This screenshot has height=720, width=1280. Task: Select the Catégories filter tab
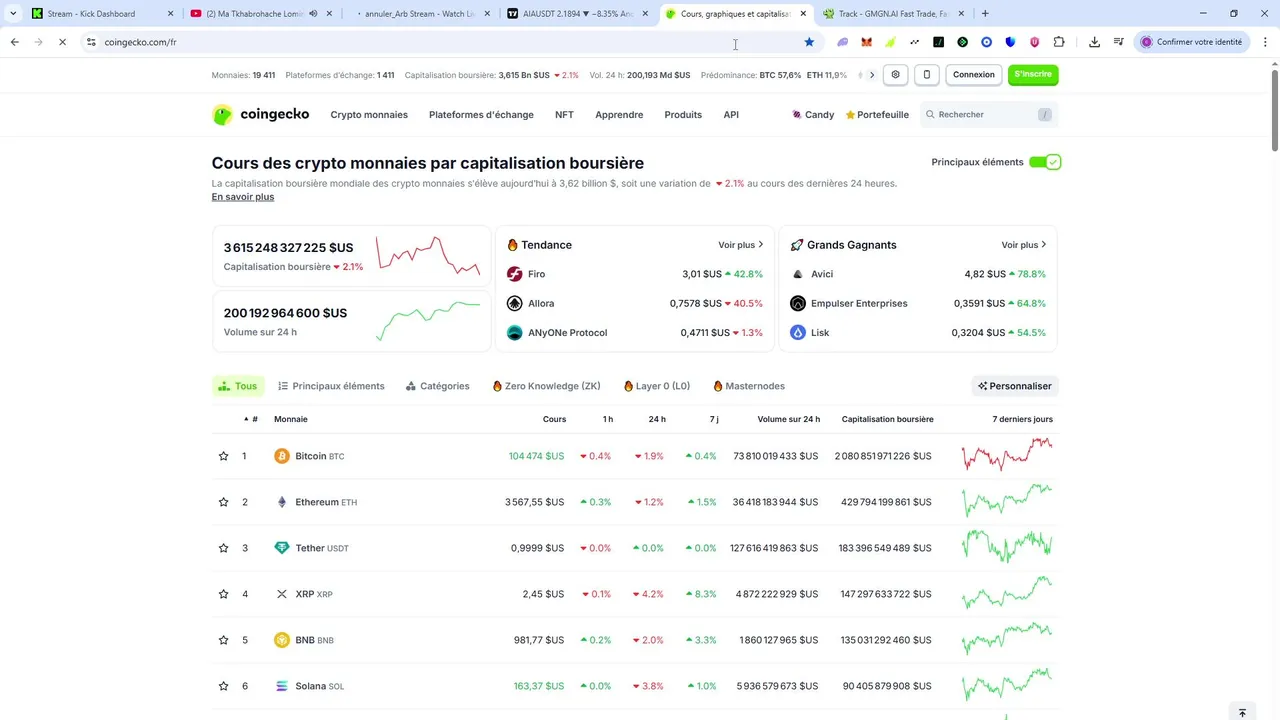(437, 386)
